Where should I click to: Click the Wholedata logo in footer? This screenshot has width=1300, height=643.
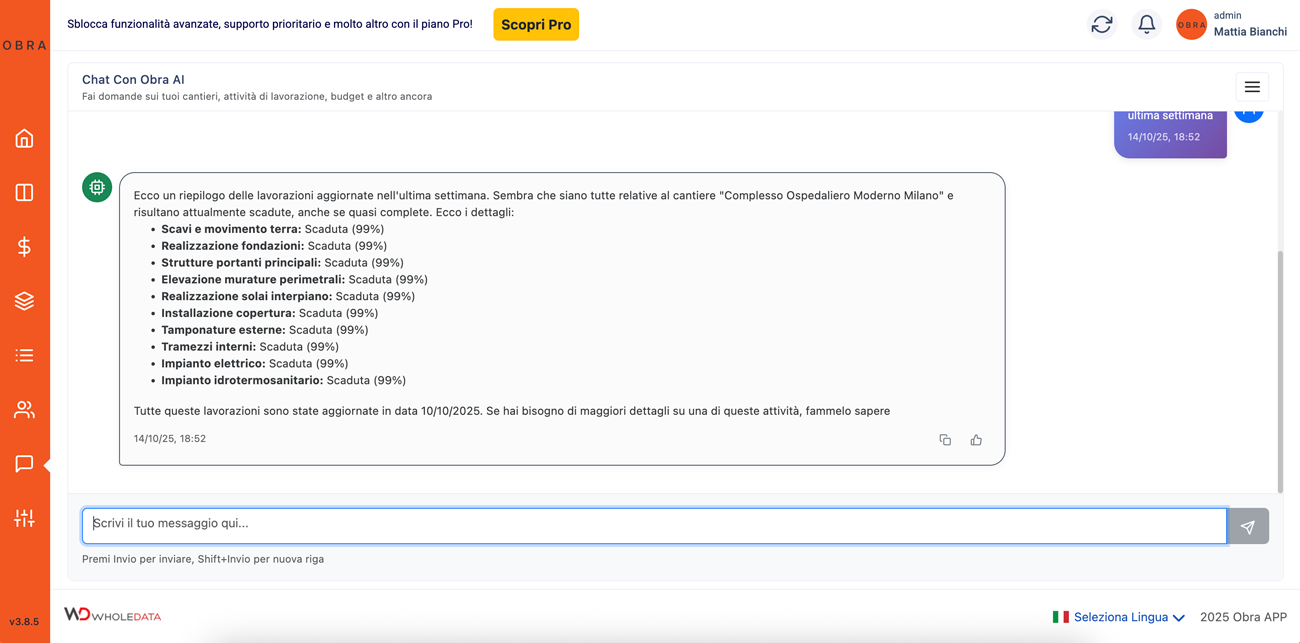113,615
